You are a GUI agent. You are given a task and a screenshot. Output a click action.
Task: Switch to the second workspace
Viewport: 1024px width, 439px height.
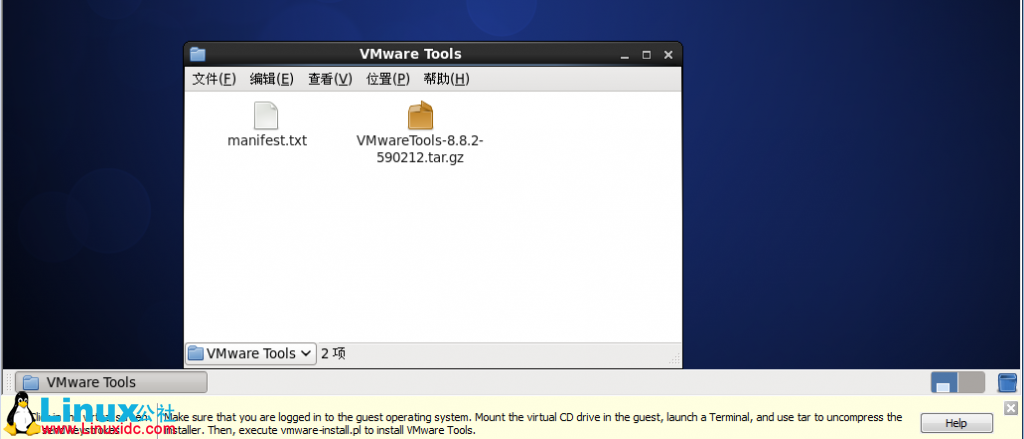pyautogui.click(x=971, y=382)
